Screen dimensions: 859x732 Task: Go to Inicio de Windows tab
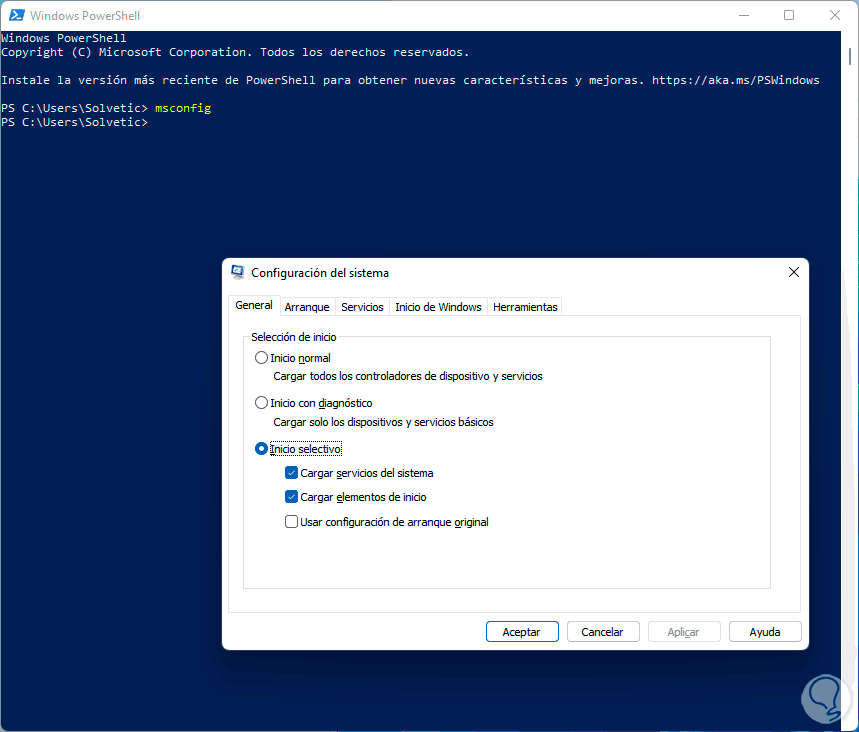(438, 307)
